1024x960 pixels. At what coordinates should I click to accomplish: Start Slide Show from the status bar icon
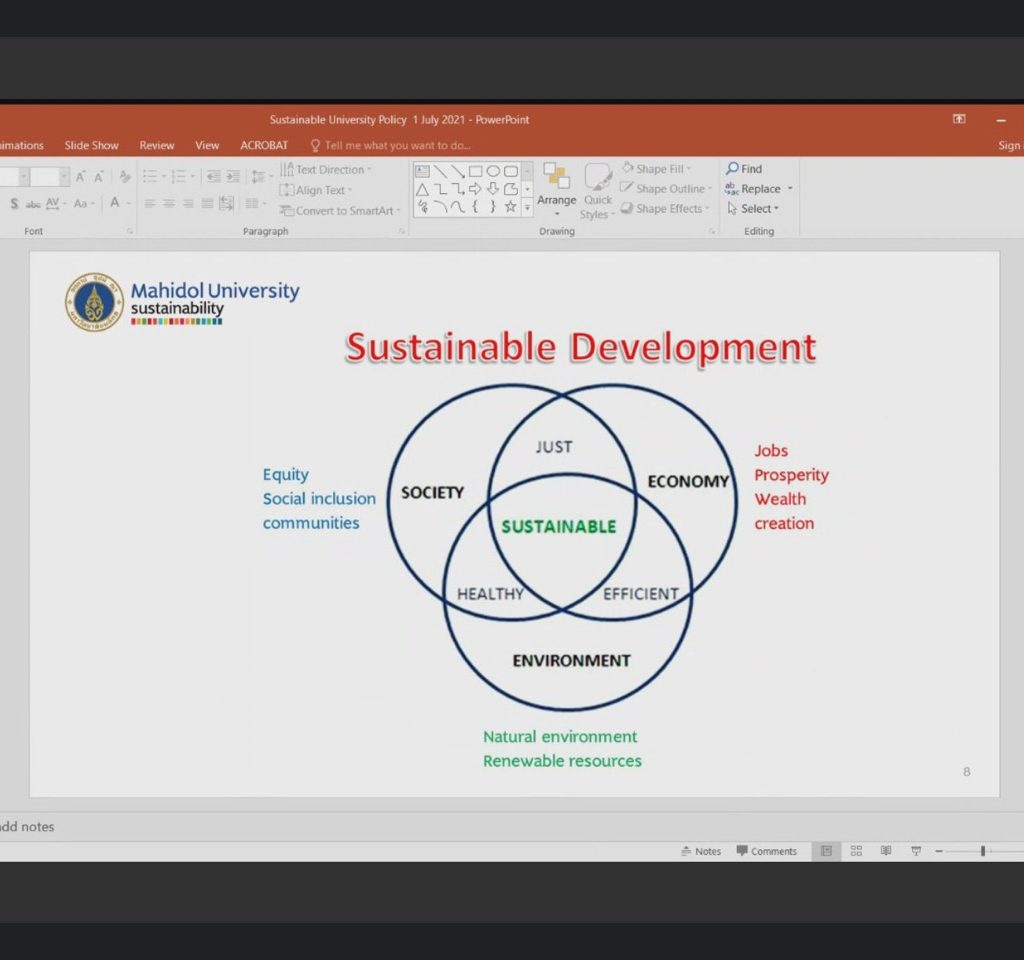tap(915, 851)
